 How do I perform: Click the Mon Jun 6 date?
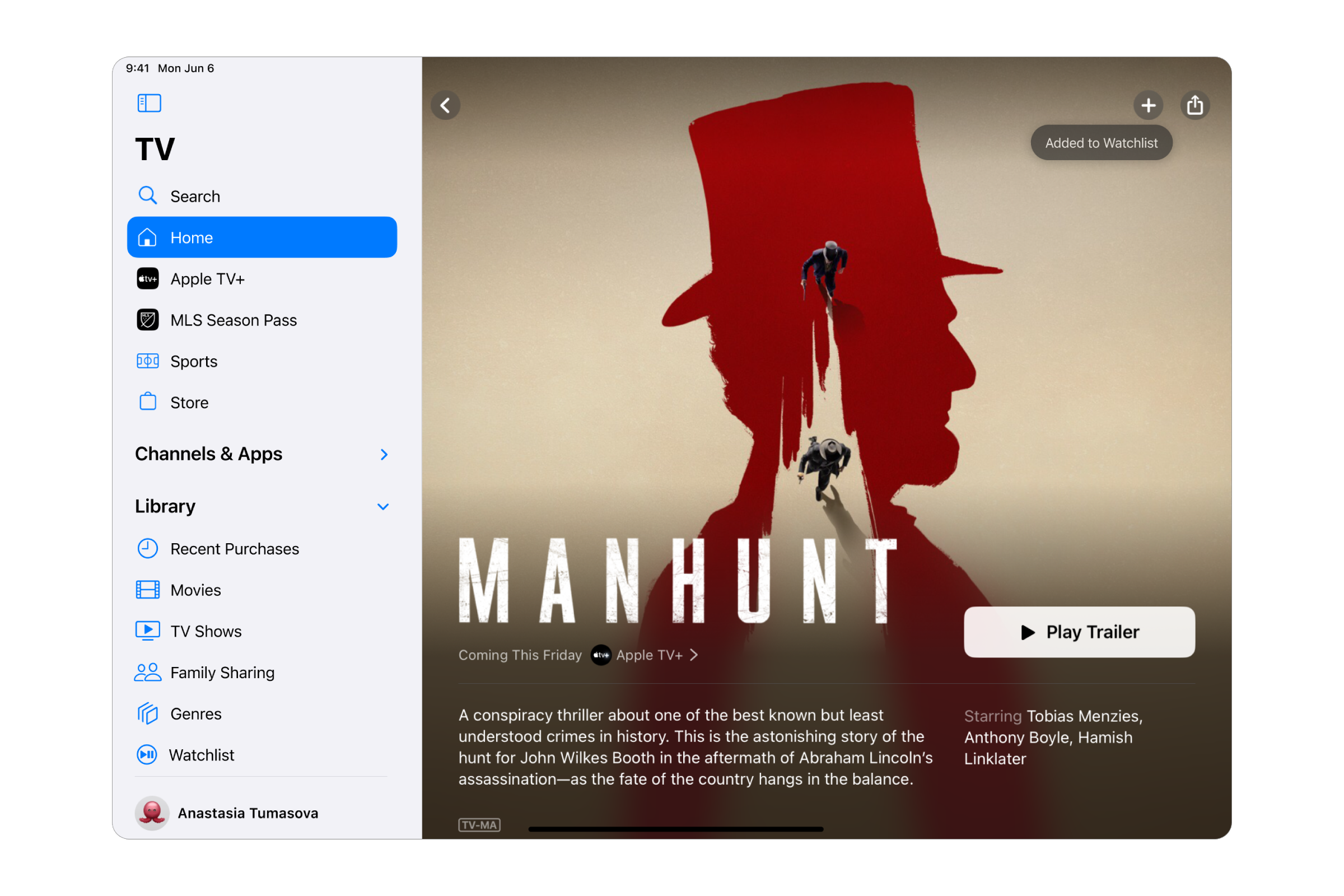click(x=186, y=68)
